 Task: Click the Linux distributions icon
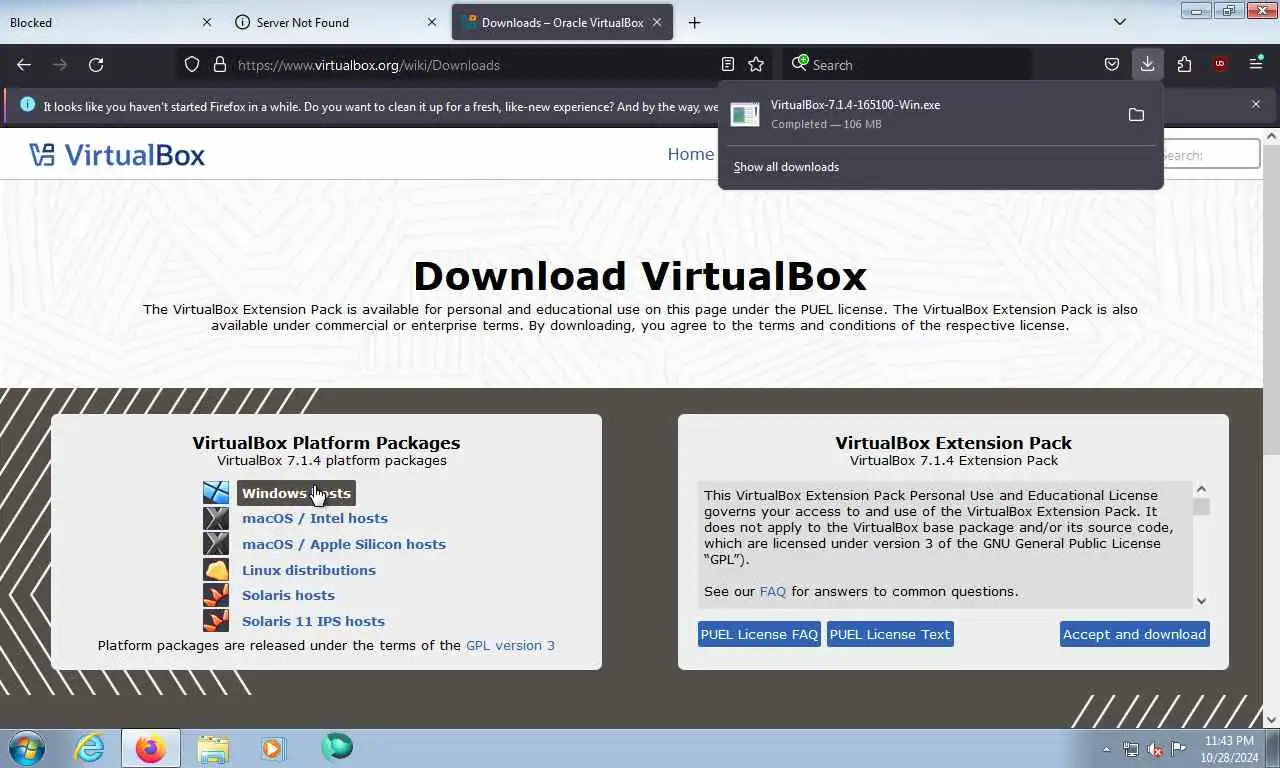pos(216,570)
